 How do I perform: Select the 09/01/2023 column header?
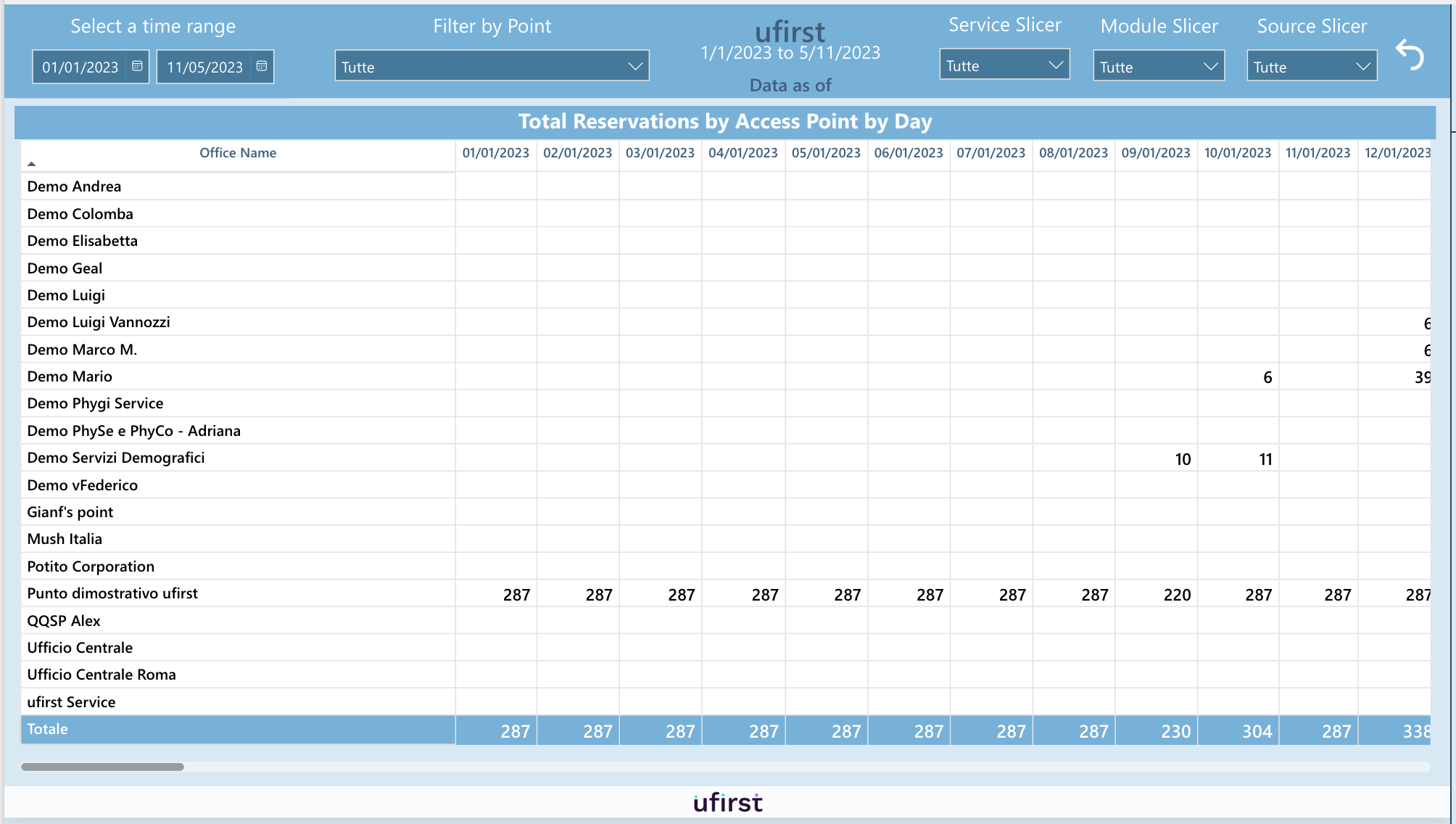[1156, 152]
